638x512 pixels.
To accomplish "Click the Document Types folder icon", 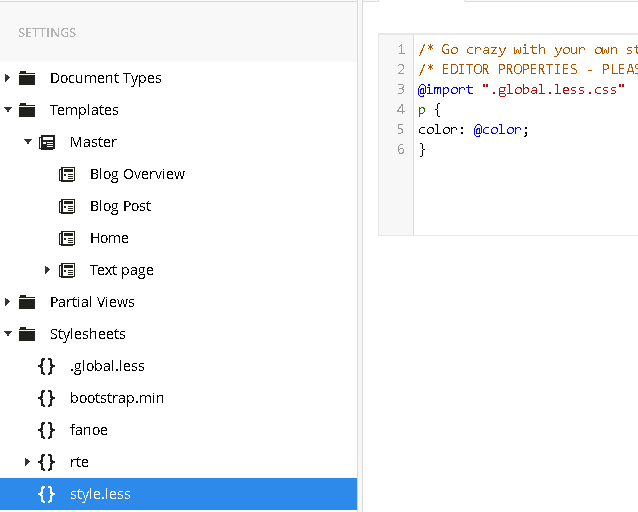I will point(27,78).
